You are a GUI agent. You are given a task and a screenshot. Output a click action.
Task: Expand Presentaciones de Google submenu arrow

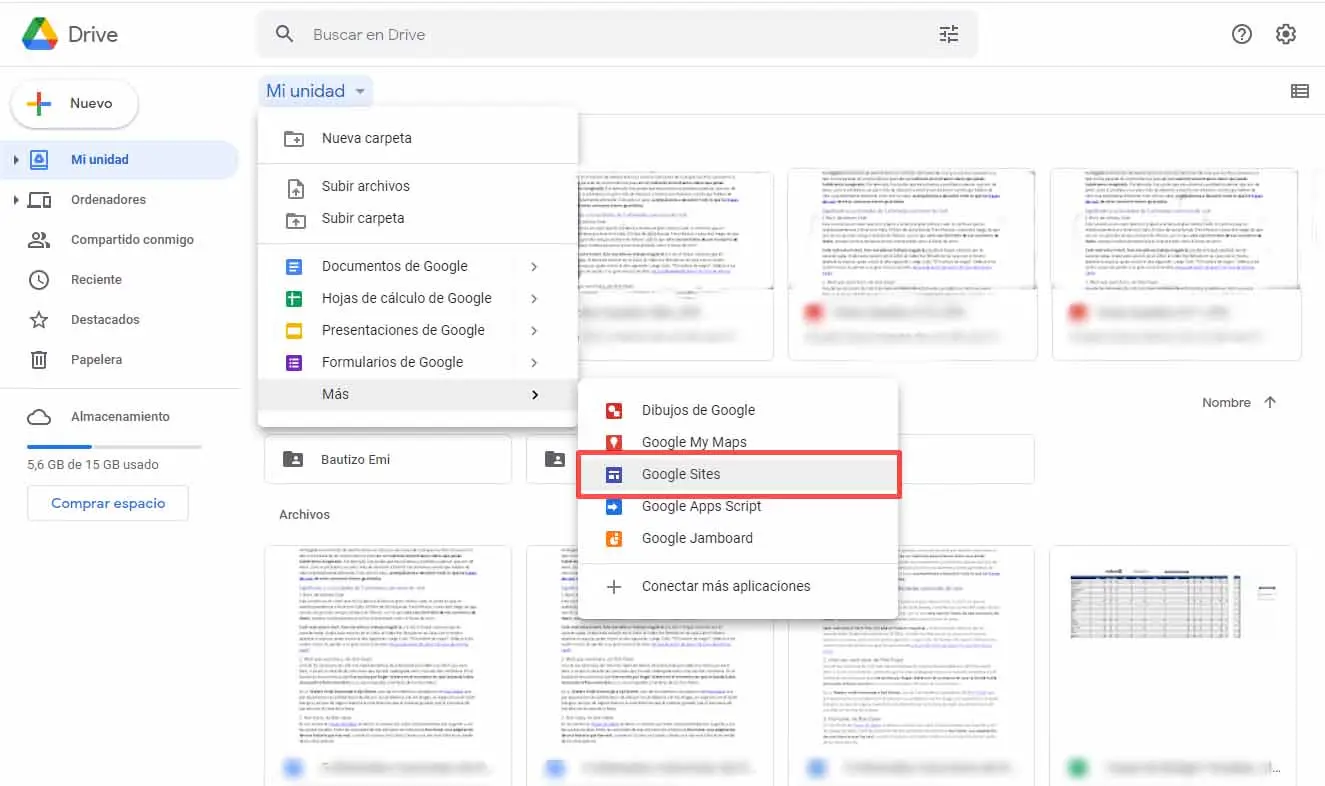(x=534, y=331)
